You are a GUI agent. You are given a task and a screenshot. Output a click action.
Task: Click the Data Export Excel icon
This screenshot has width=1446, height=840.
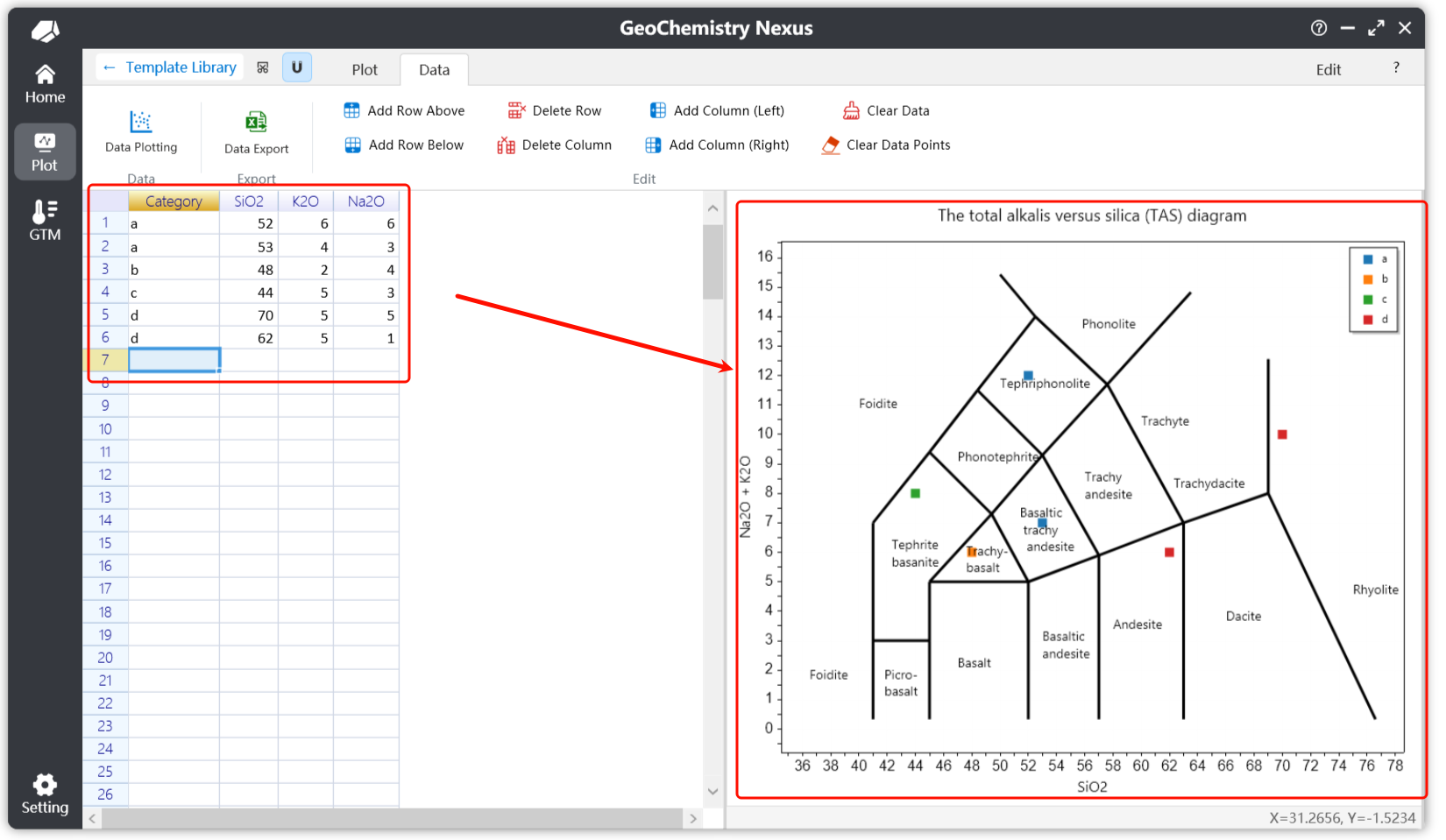pos(256,122)
